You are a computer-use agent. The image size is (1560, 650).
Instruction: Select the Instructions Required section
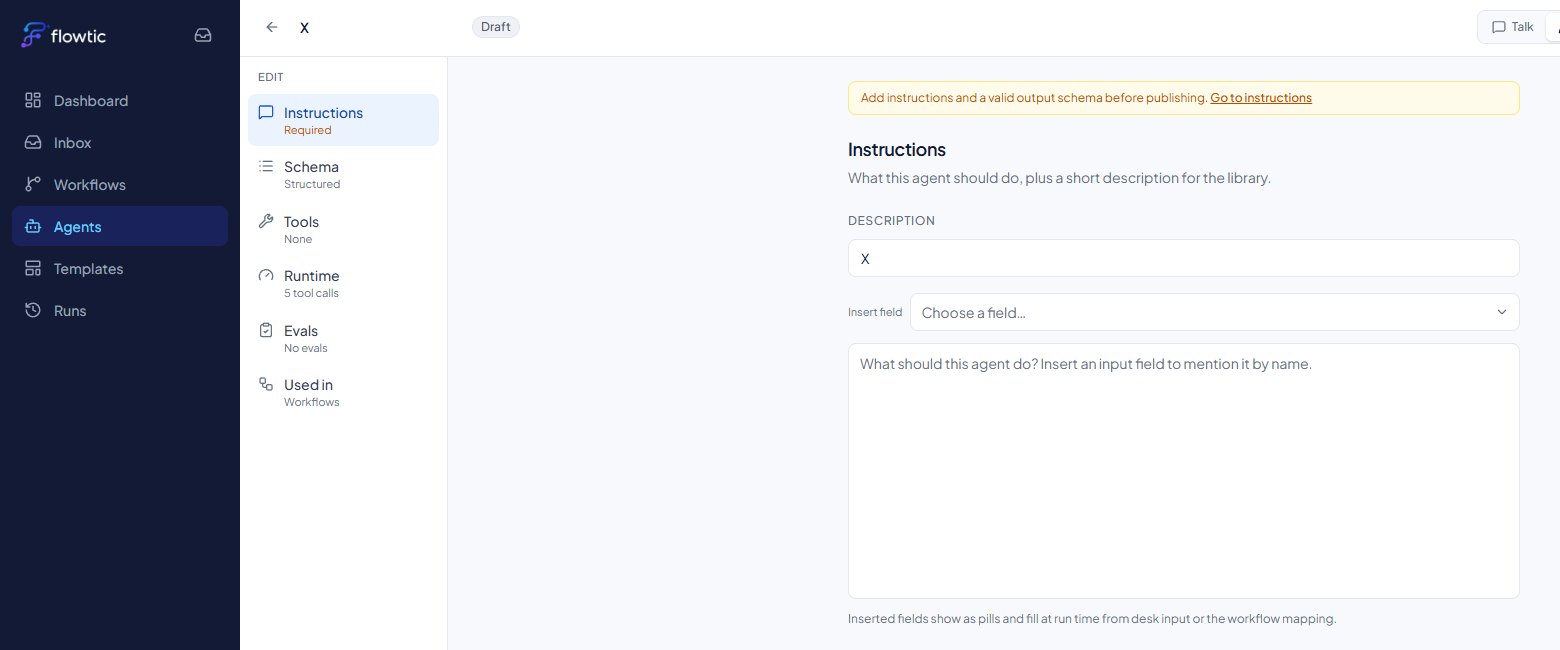[x=343, y=120]
